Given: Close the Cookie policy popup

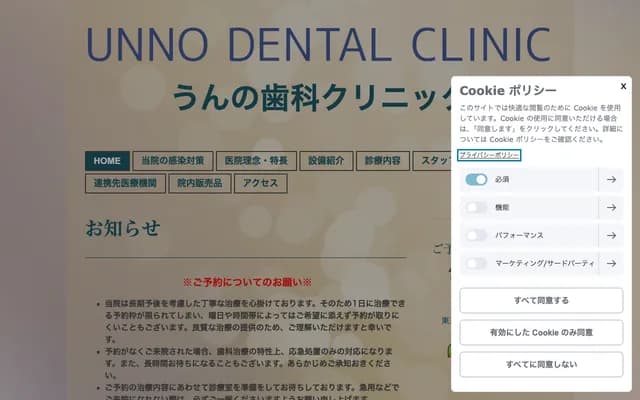Looking at the screenshot, I should pyautogui.click(x=623, y=86).
